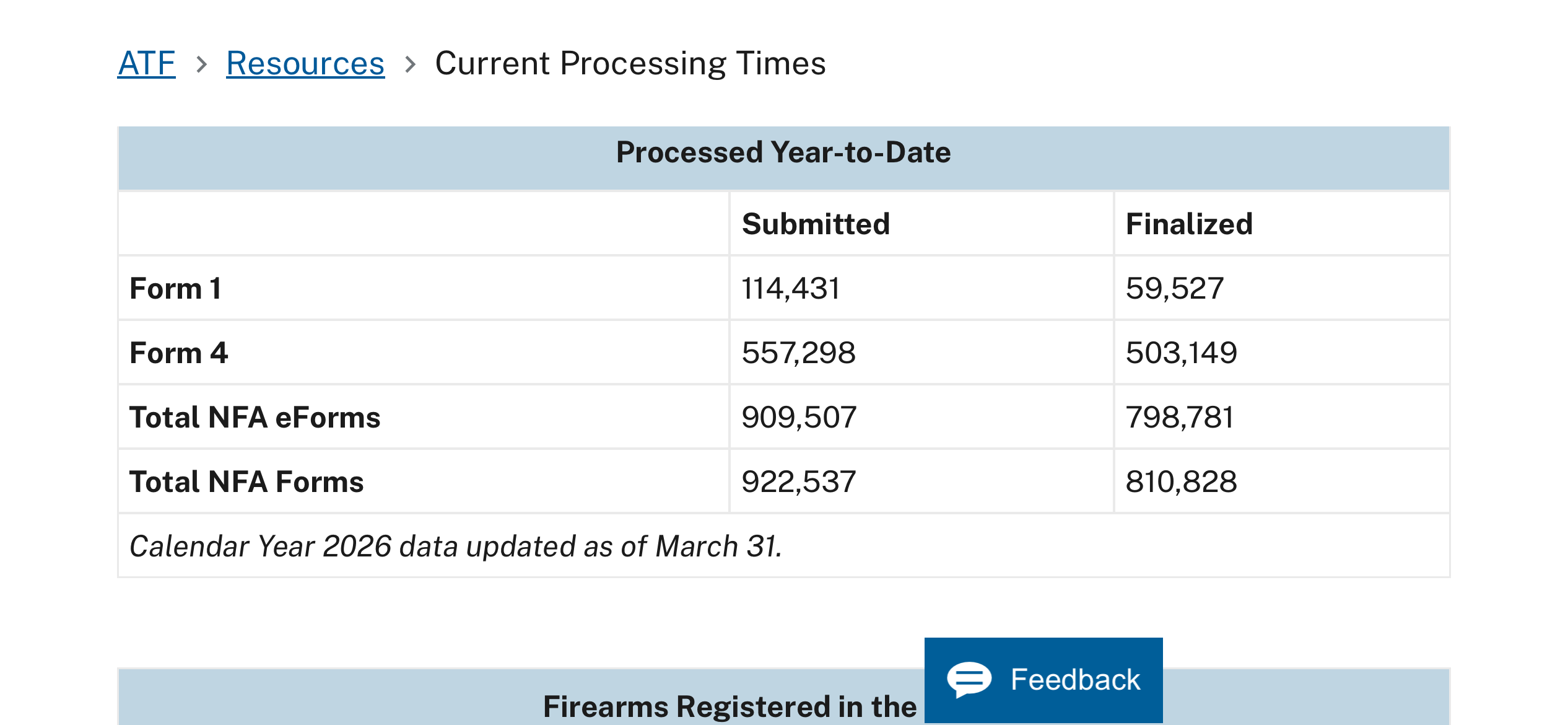Click the Total NFA eForms row label
The image size is (1568, 725).
coord(255,417)
